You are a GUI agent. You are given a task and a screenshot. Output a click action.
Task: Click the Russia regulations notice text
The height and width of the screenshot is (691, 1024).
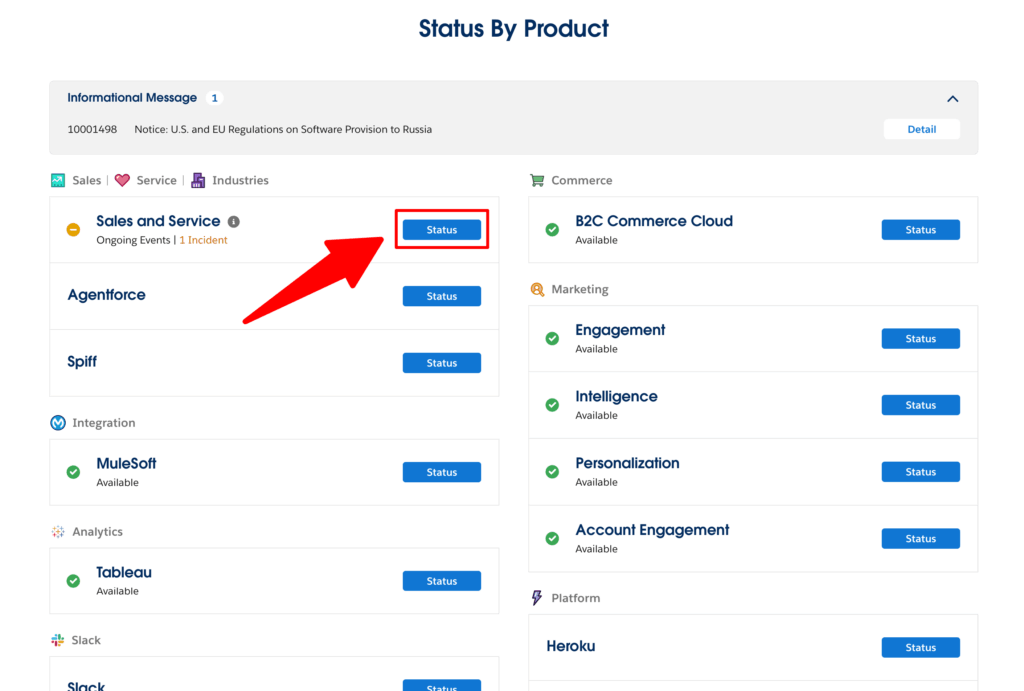[283, 129]
